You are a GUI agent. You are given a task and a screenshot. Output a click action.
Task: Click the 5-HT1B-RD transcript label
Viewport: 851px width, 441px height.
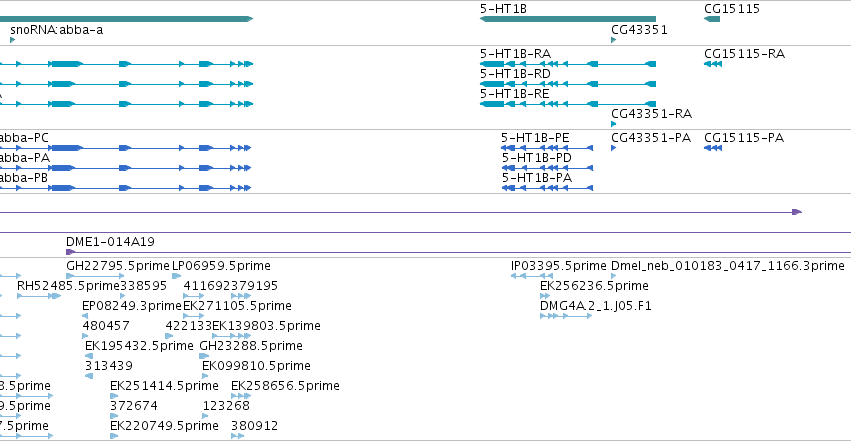(x=515, y=74)
